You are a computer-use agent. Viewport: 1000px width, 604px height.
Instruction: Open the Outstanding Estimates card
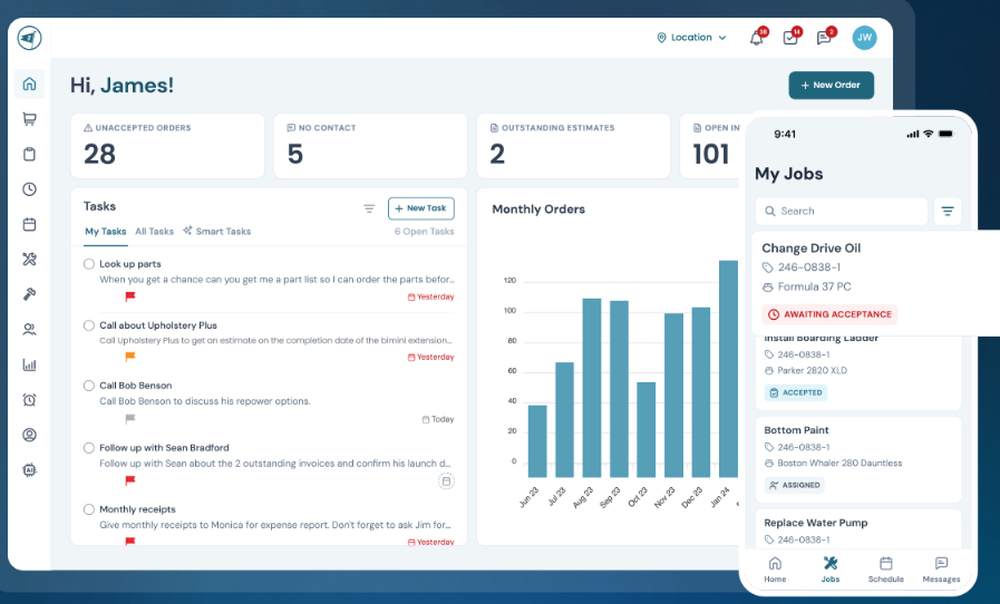pyautogui.click(x=573, y=146)
